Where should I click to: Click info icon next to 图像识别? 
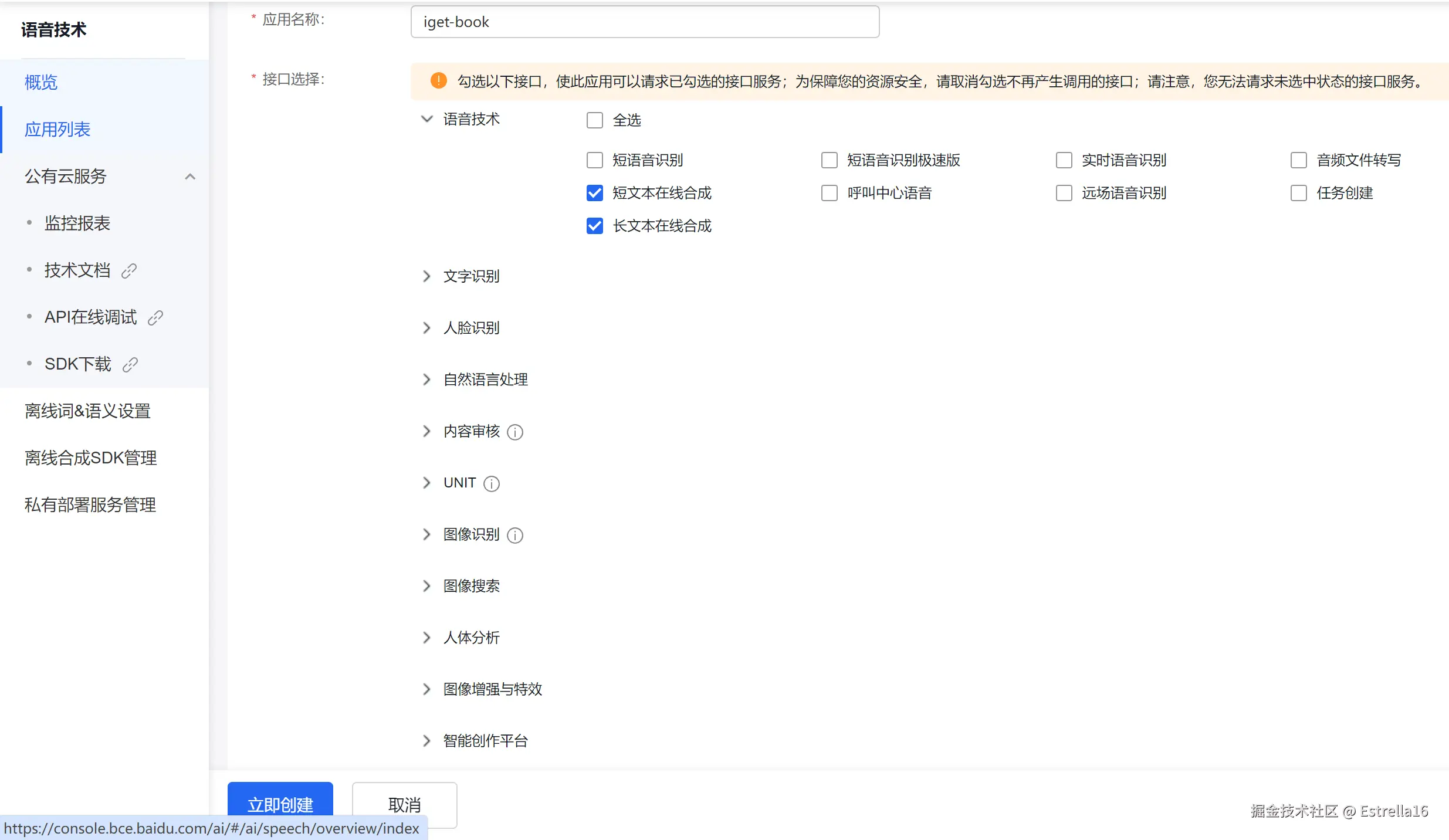[514, 536]
